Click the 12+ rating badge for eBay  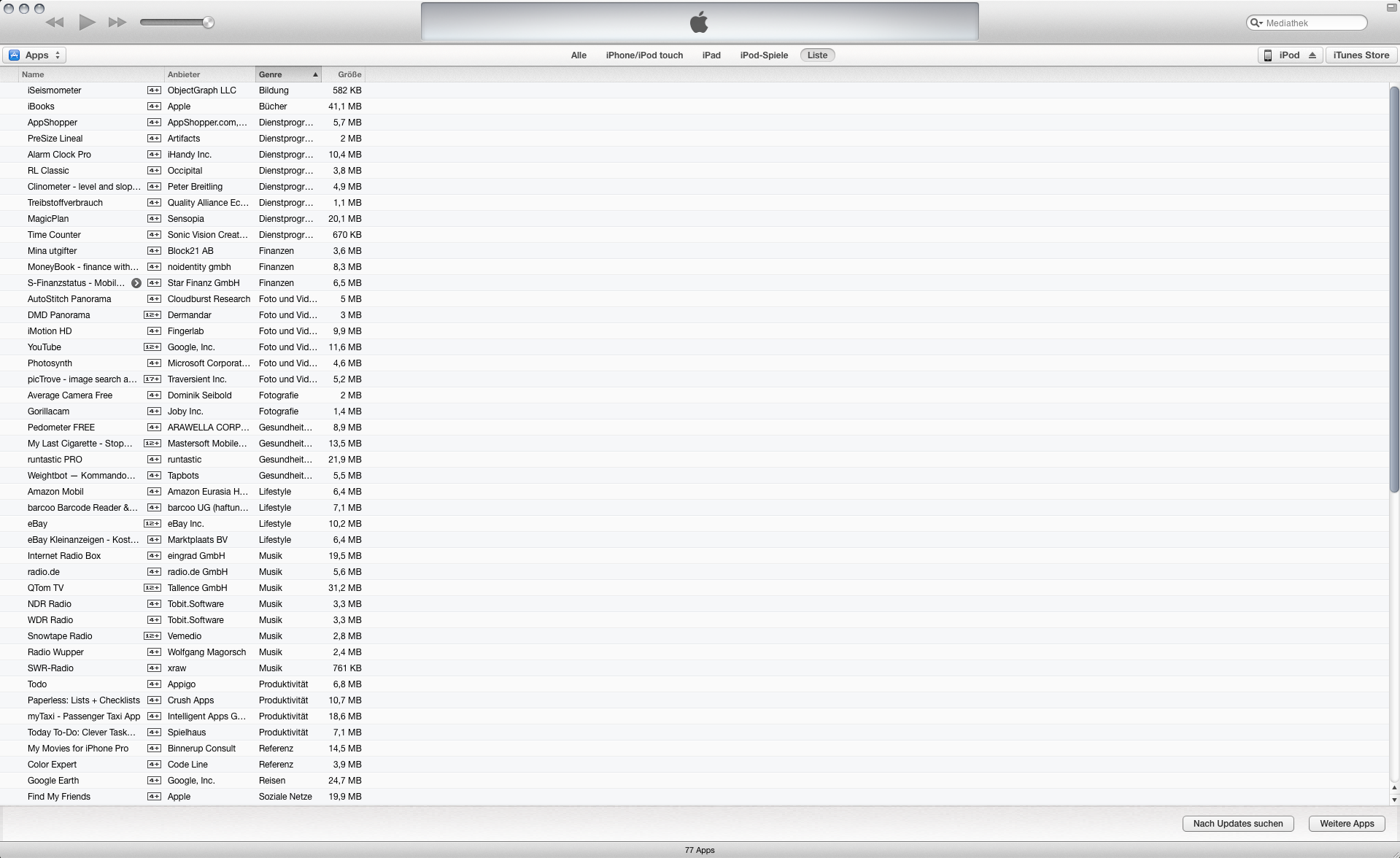click(152, 524)
